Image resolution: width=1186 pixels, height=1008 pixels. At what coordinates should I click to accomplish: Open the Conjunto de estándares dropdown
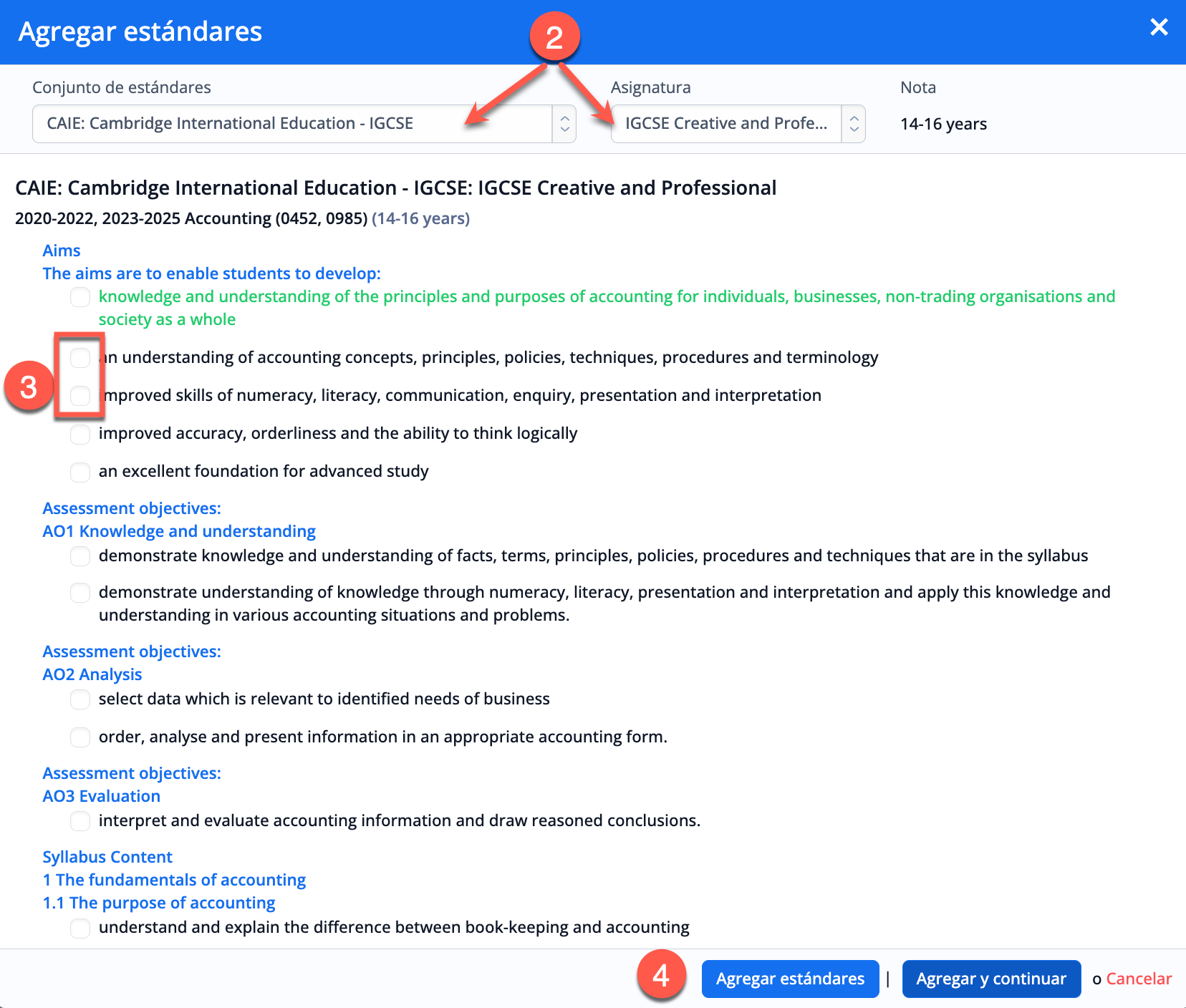[292, 124]
